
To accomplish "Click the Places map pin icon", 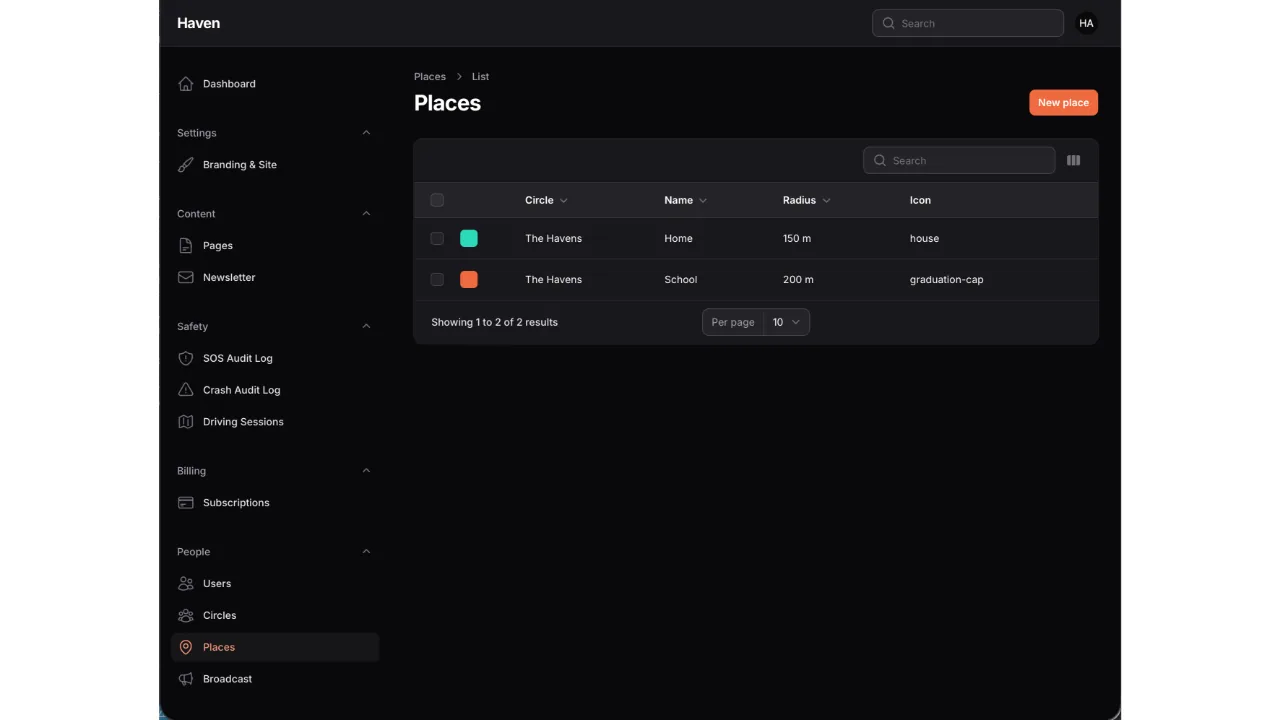I will [x=185, y=648].
